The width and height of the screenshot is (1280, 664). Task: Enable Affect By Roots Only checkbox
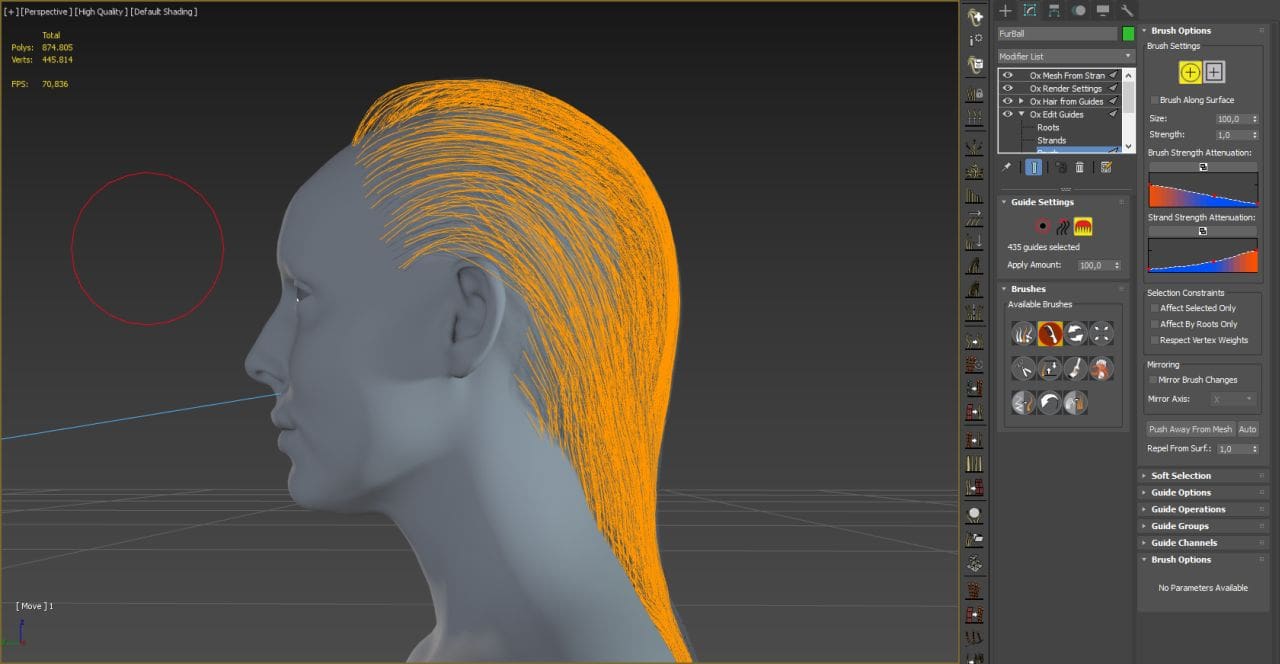(x=1155, y=324)
